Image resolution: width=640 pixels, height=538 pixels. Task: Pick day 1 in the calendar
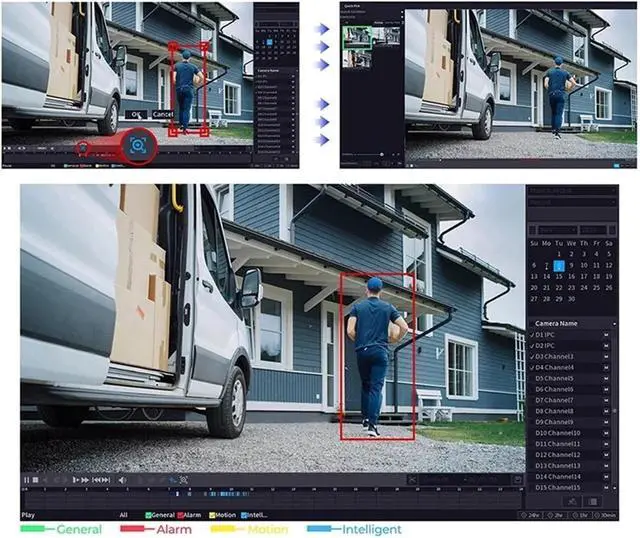[559, 254]
